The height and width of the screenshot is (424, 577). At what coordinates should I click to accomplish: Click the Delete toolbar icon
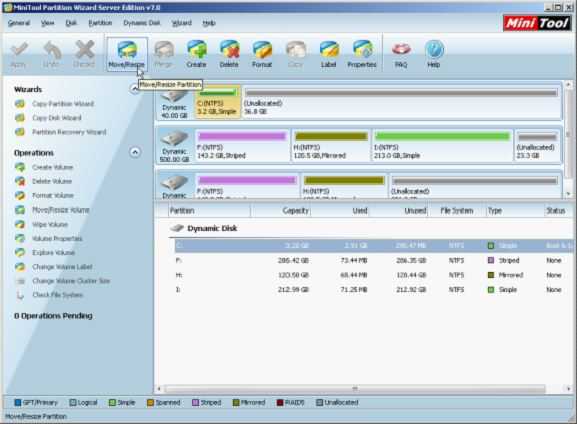click(229, 54)
